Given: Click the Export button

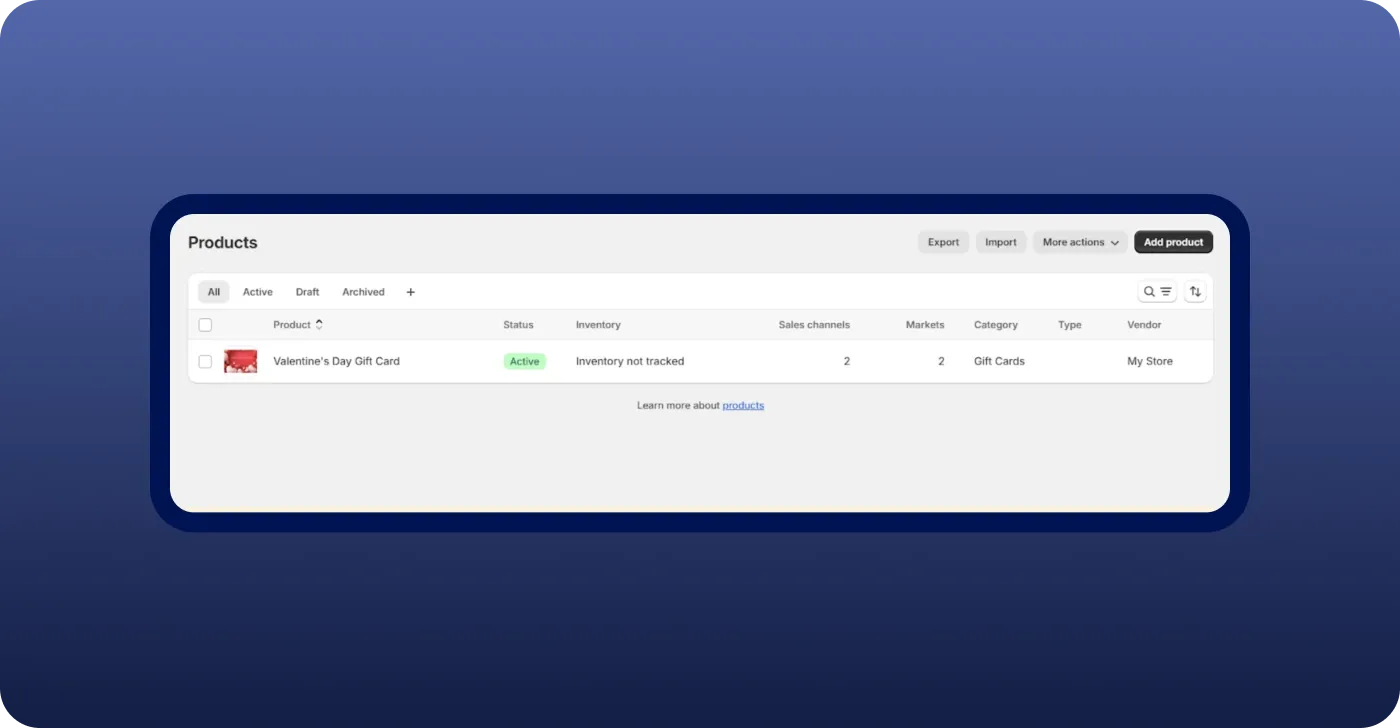Looking at the screenshot, I should pos(943,242).
